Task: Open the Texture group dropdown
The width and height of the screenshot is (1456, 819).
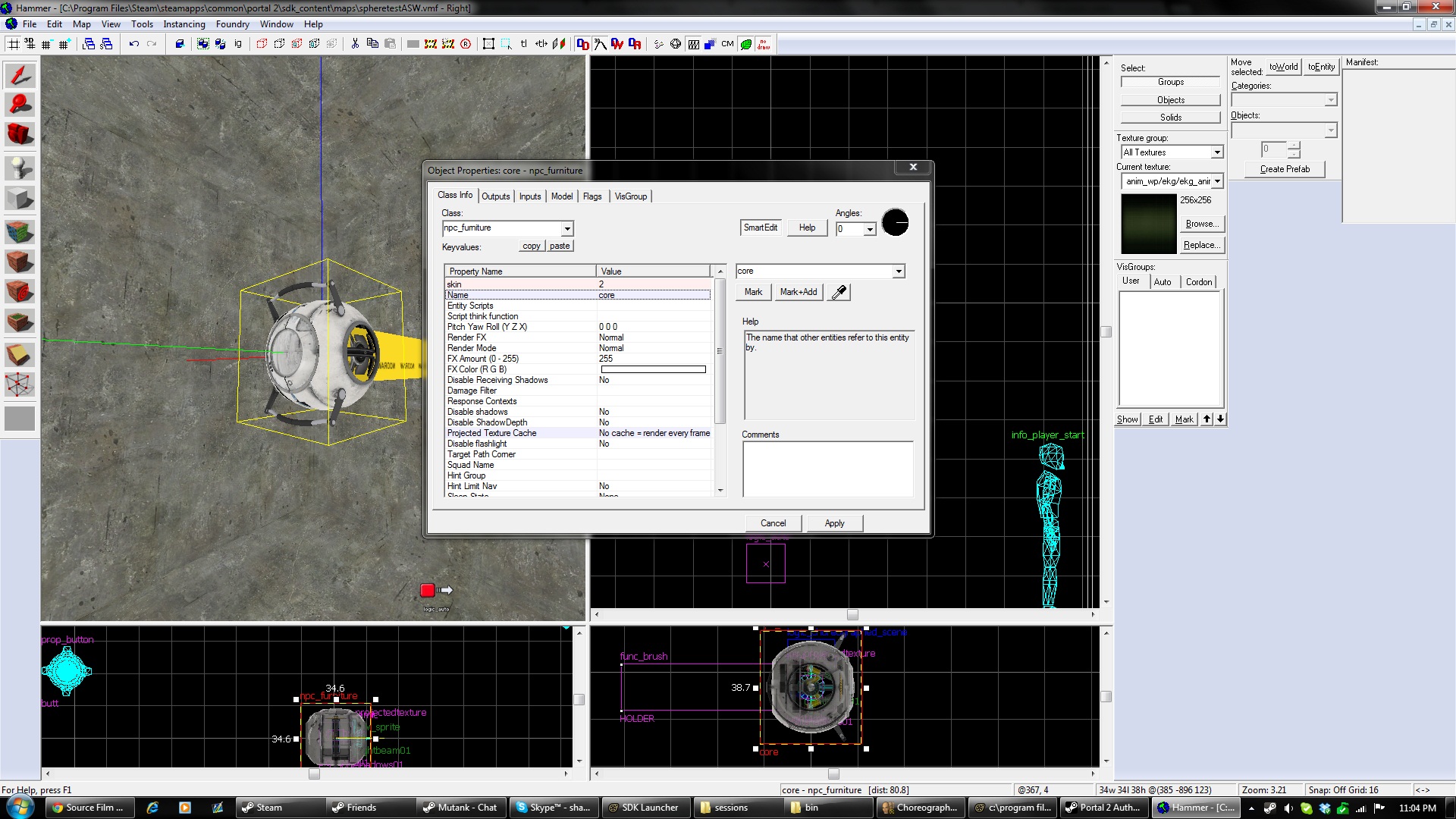Action: (x=1216, y=152)
